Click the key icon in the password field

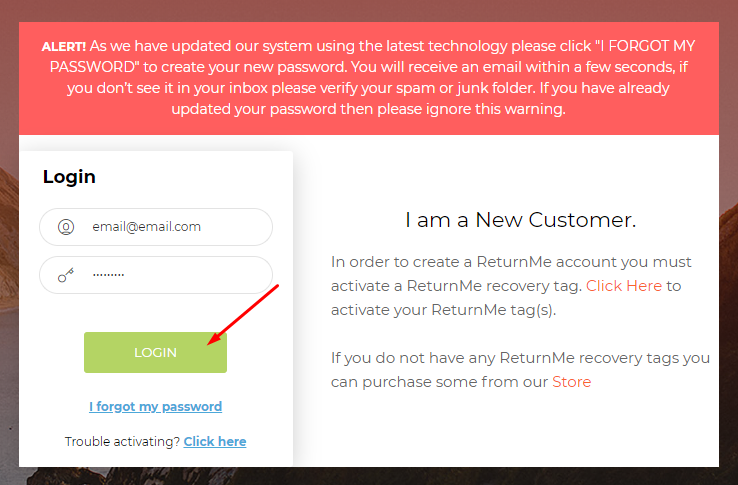click(66, 275)
